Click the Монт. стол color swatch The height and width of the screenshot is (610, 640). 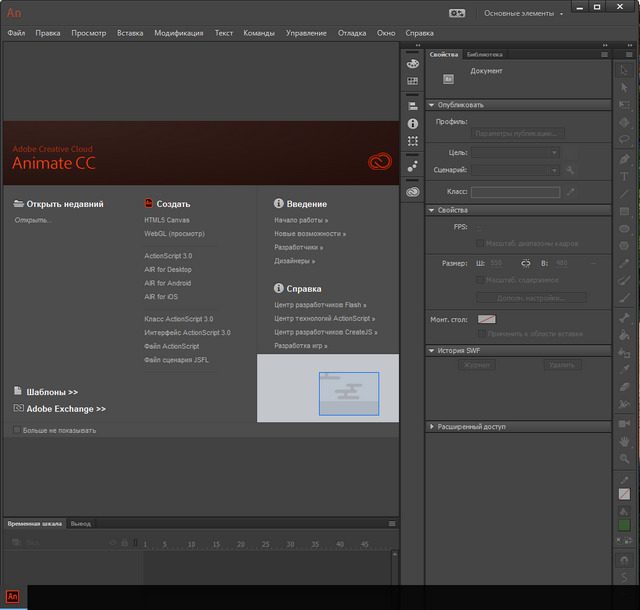487,319
